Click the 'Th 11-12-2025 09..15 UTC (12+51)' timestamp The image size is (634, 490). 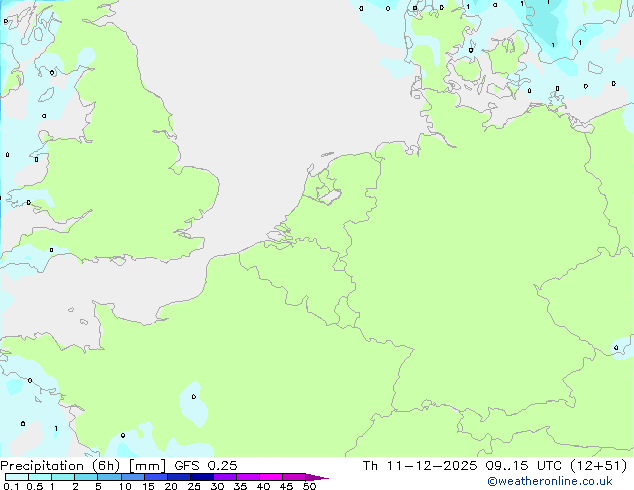tap(495, 466)
